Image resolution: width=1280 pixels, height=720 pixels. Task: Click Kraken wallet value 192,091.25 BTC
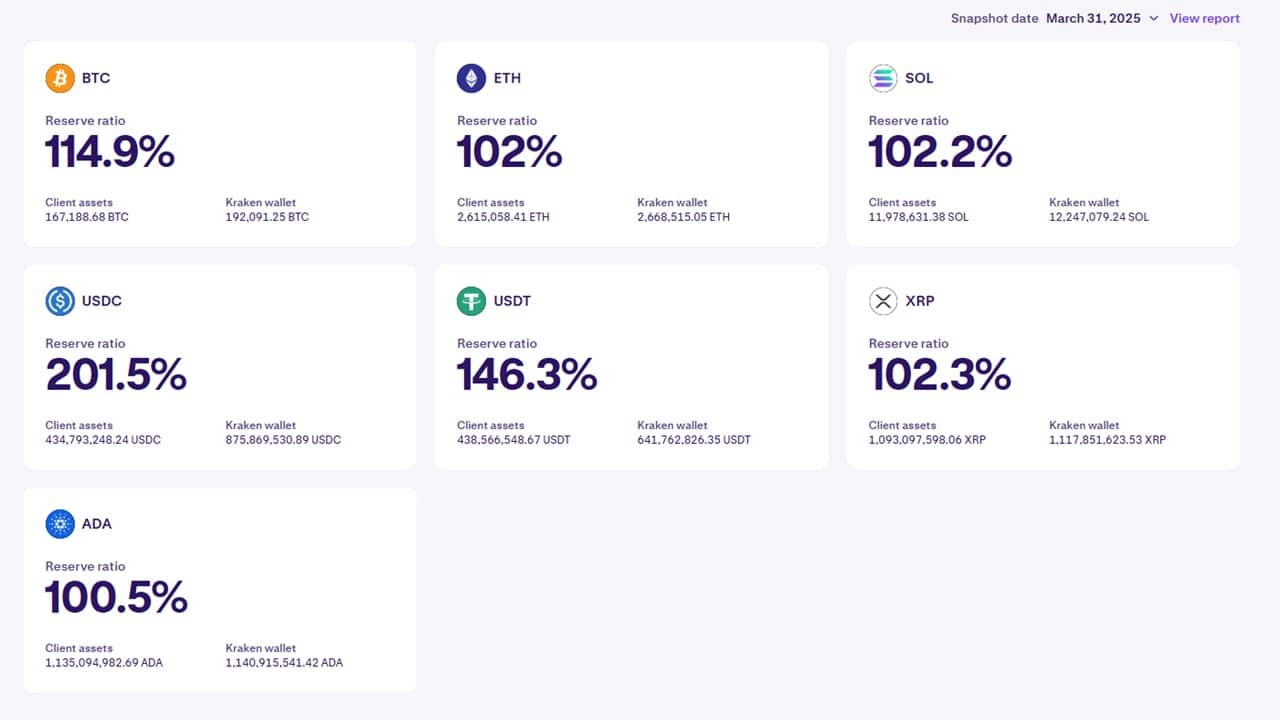(x=267, y=217)
